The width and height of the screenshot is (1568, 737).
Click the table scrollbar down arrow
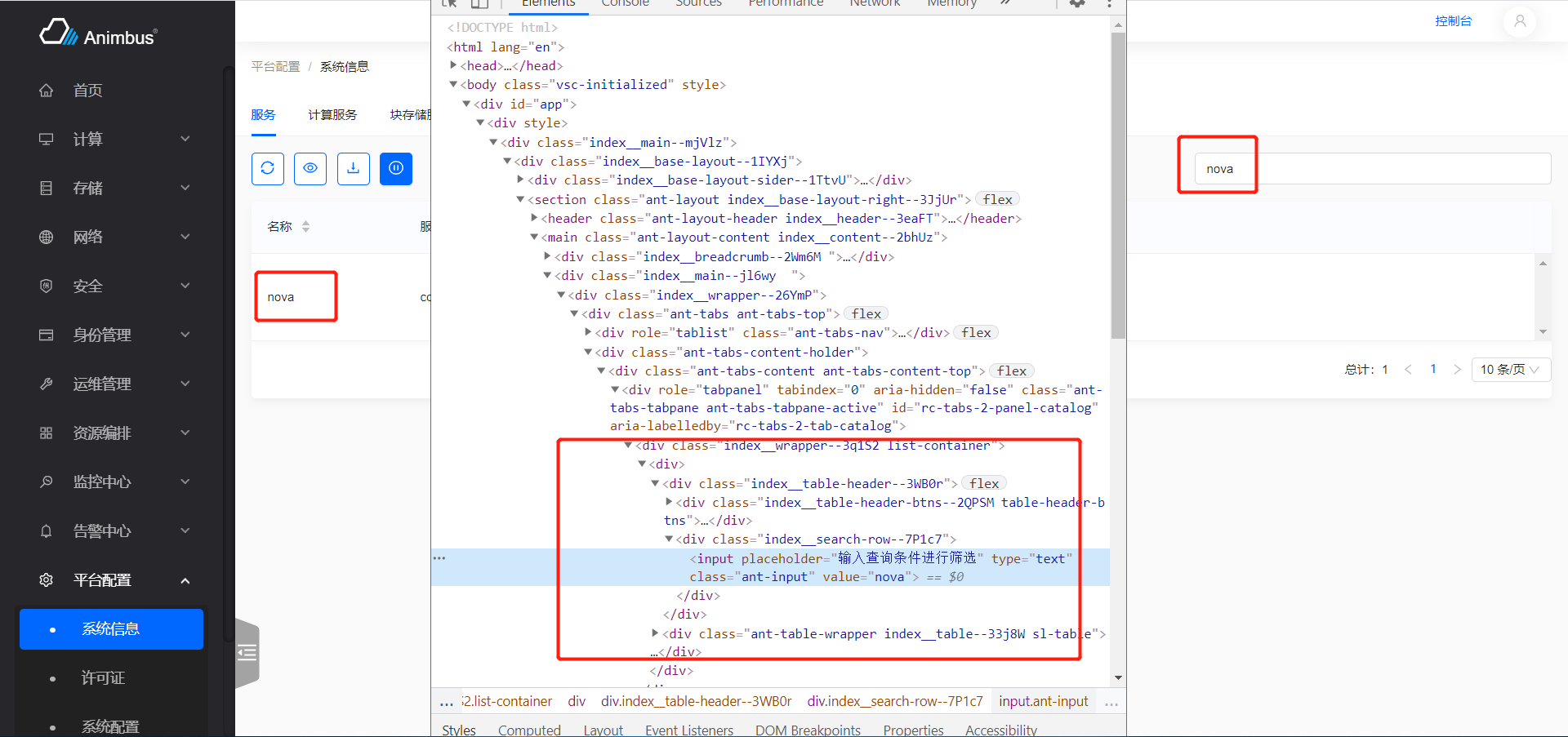(x=1543, y=332)
